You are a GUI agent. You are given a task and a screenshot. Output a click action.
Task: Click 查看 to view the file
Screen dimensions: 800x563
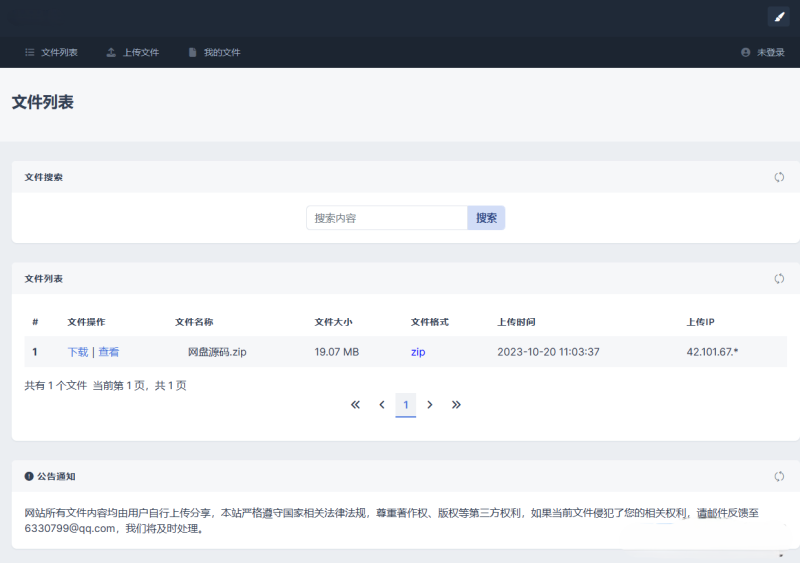coord(109,352)
